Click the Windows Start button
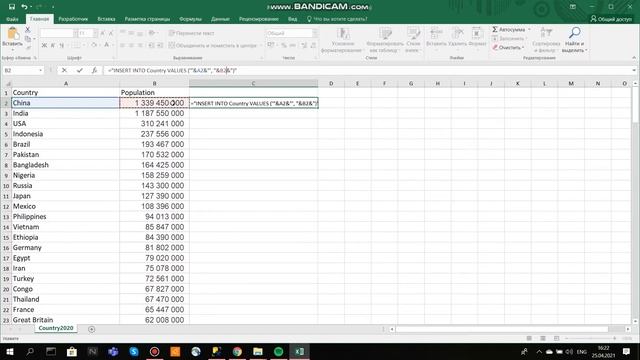The width and height of the screenshot is (640, 360). pyautogui.click(x=10, y=351)
